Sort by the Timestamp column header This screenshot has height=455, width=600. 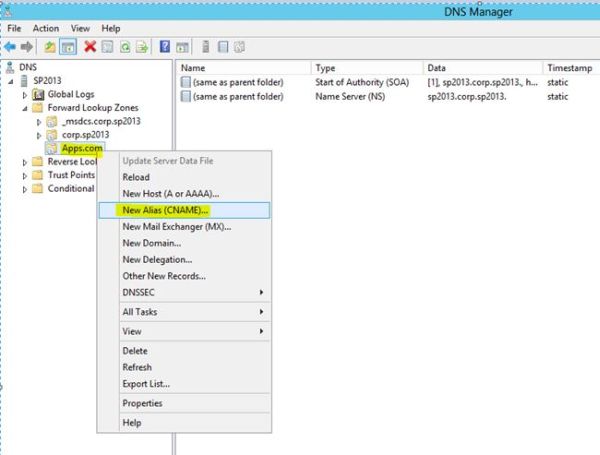click(x=571, y=68)
